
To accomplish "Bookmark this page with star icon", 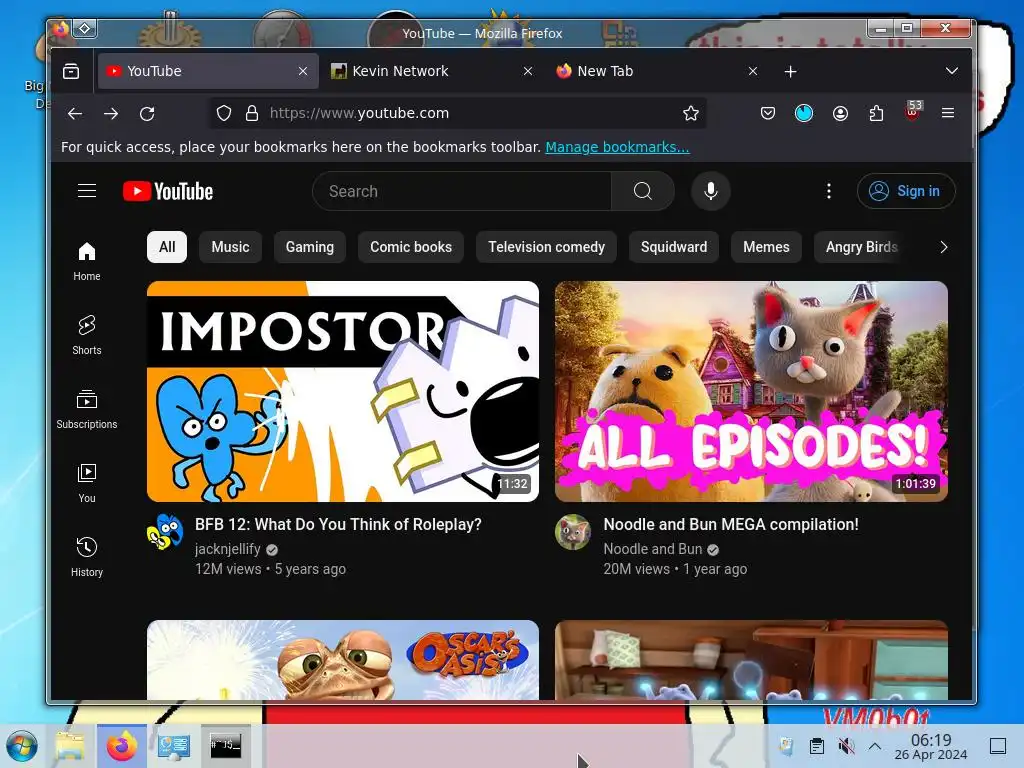I will coord(690,114).
